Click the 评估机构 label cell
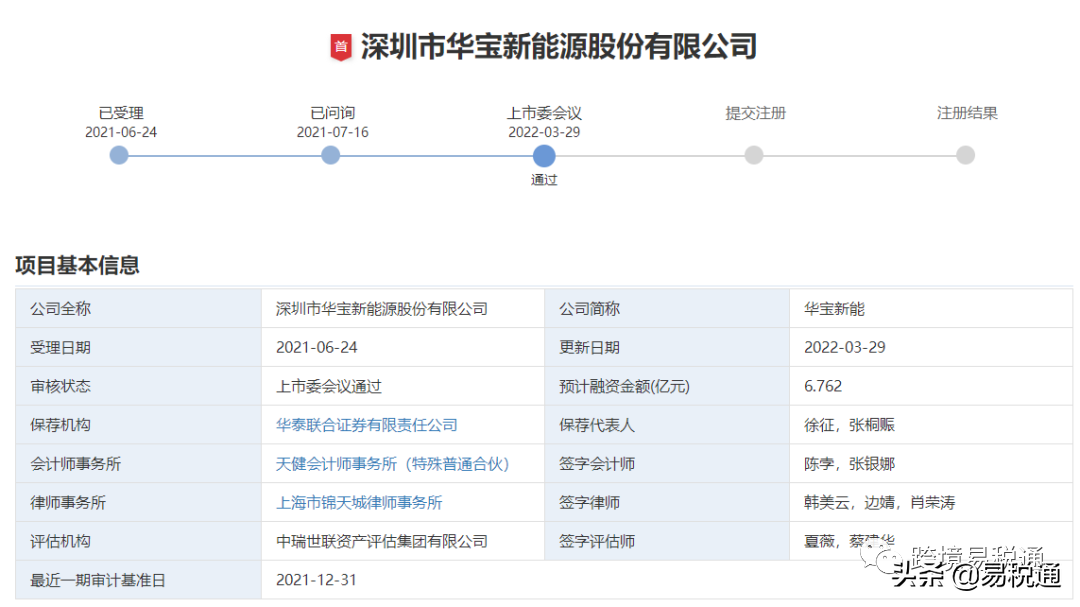Viewport: 1080px width, 607px height. click(x=138, y=541)
